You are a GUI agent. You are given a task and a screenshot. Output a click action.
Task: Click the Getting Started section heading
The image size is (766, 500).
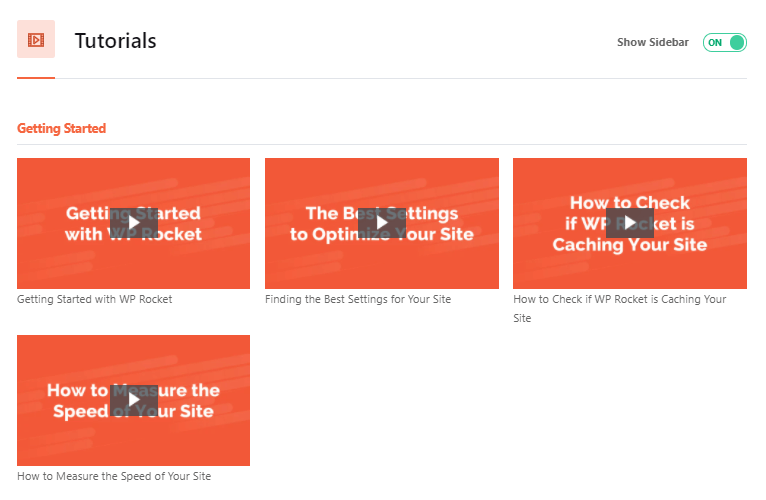pos(62,129)
